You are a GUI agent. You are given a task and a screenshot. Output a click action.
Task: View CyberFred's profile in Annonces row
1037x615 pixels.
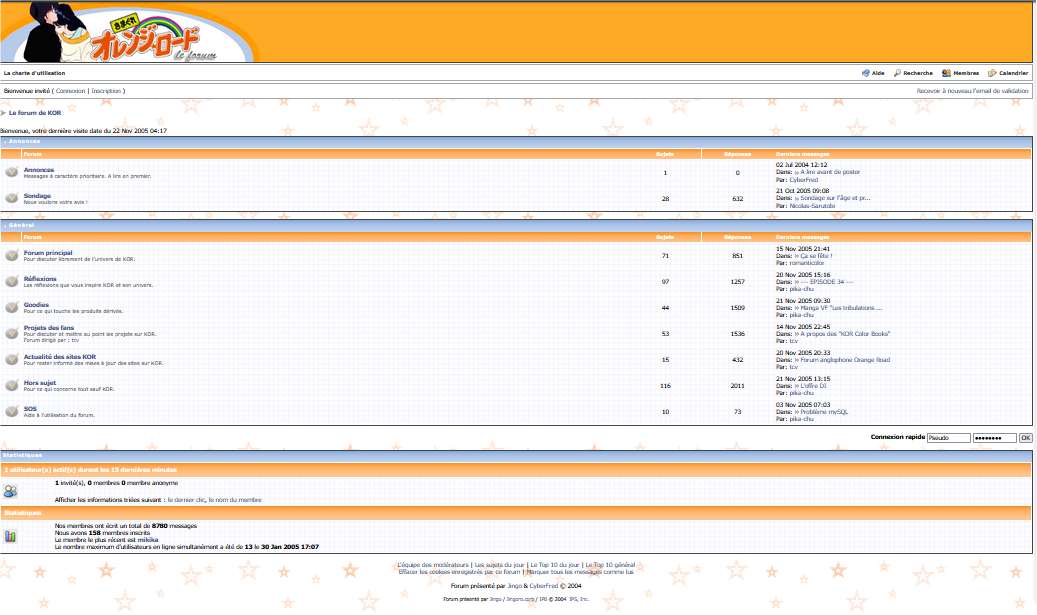coord(804,180)
